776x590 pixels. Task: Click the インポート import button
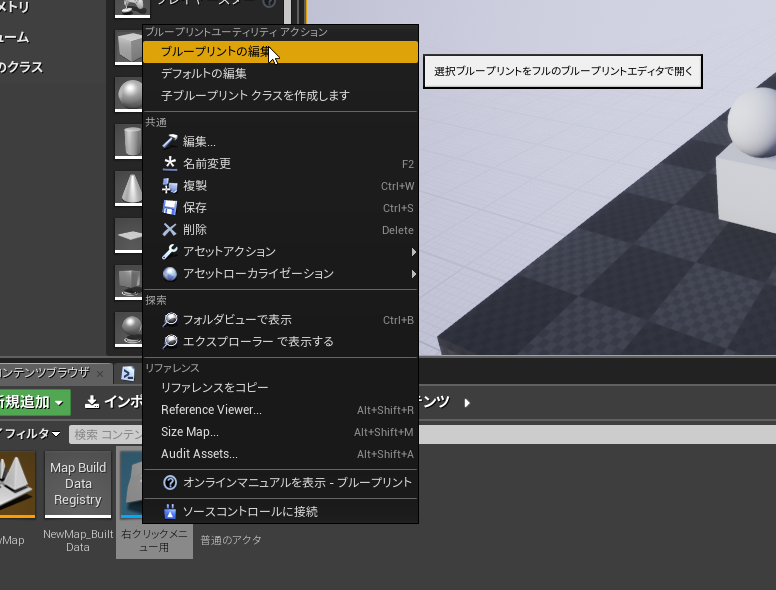pyautogui.click(x=113, y=402)
